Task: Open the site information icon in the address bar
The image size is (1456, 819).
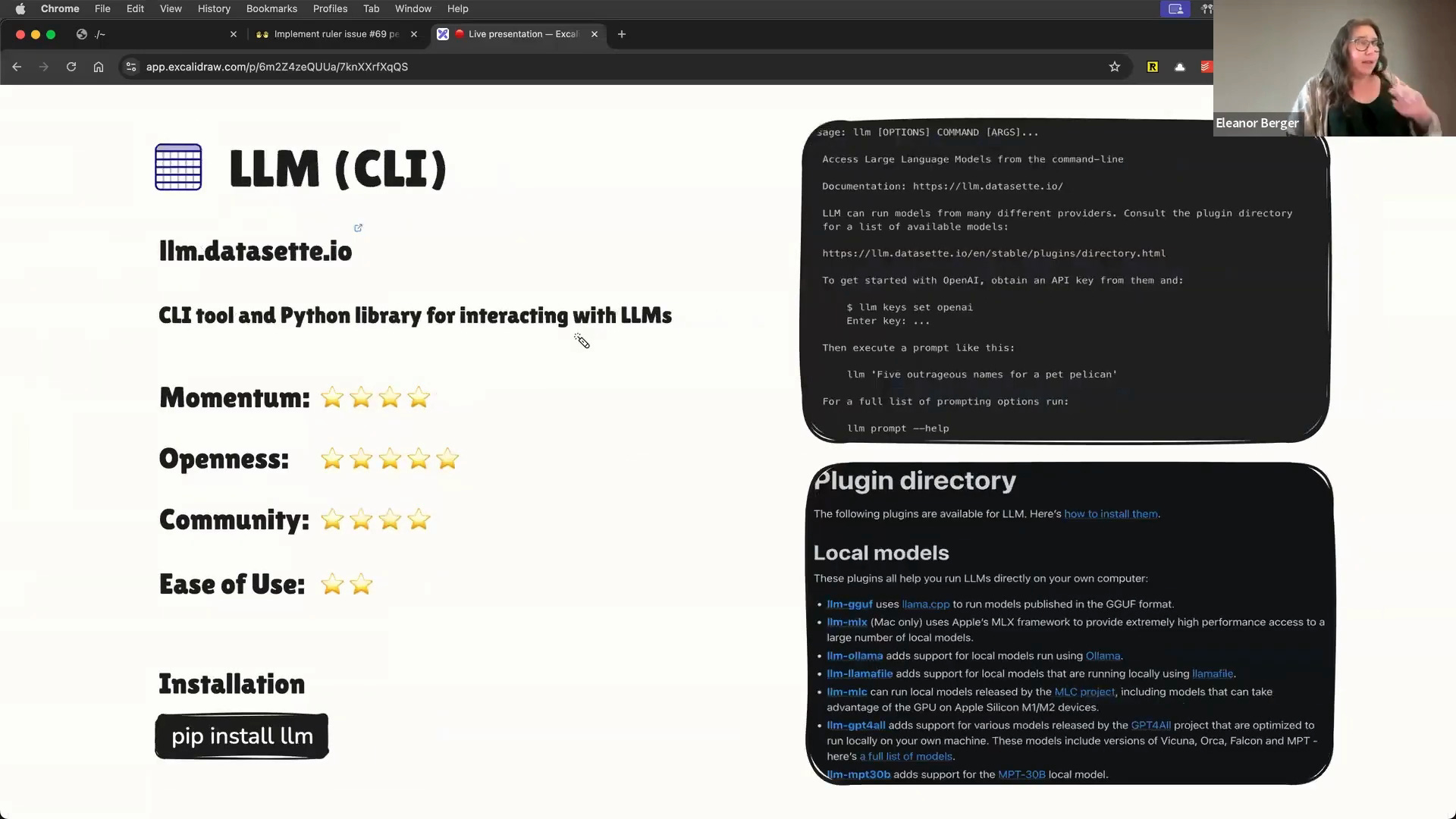Action: pyautogui.click(x=131, y=67)
